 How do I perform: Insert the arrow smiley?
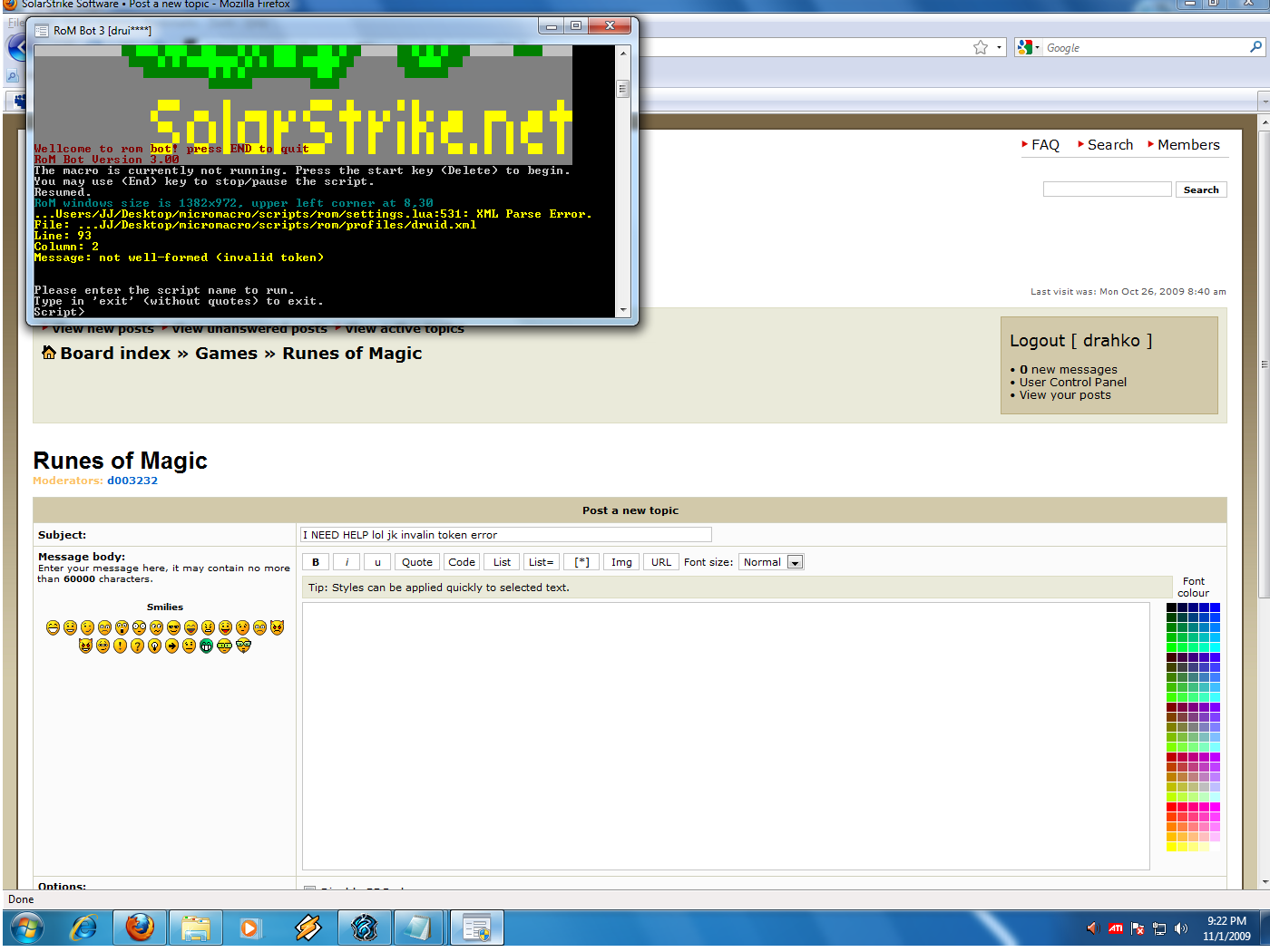[171, 646]
